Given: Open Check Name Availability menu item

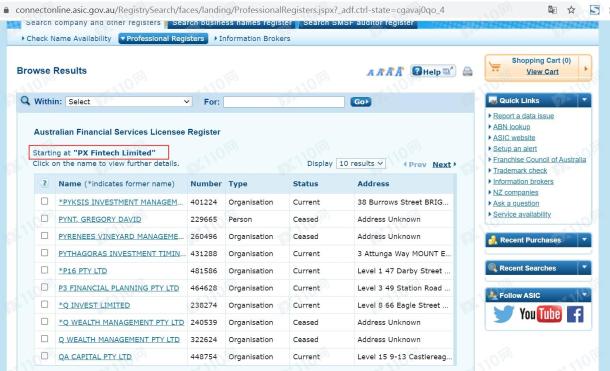Looking at the screenshot, I should [x=67, y=38].
